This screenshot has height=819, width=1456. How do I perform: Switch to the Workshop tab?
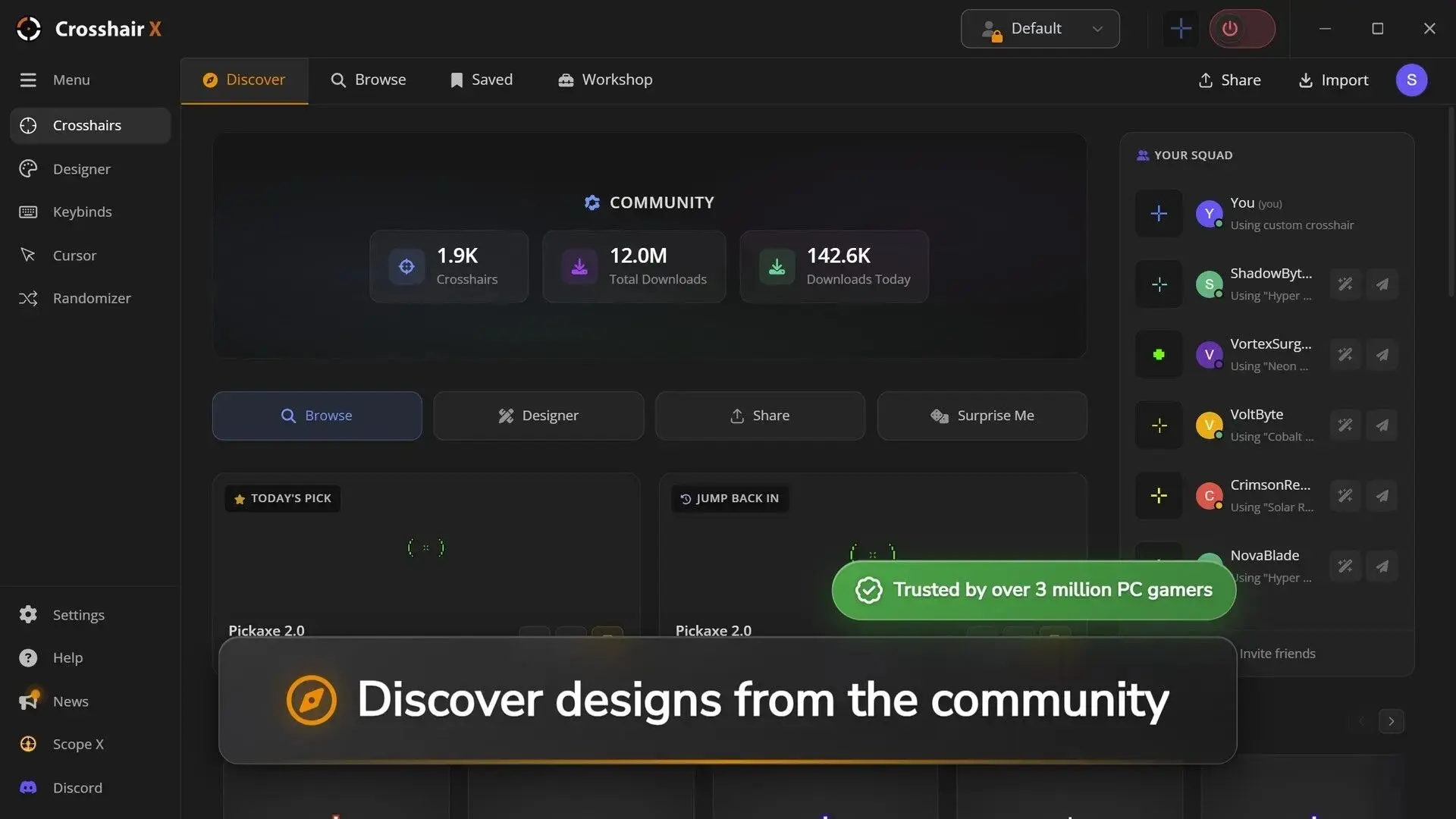click(x=605, y=80)
